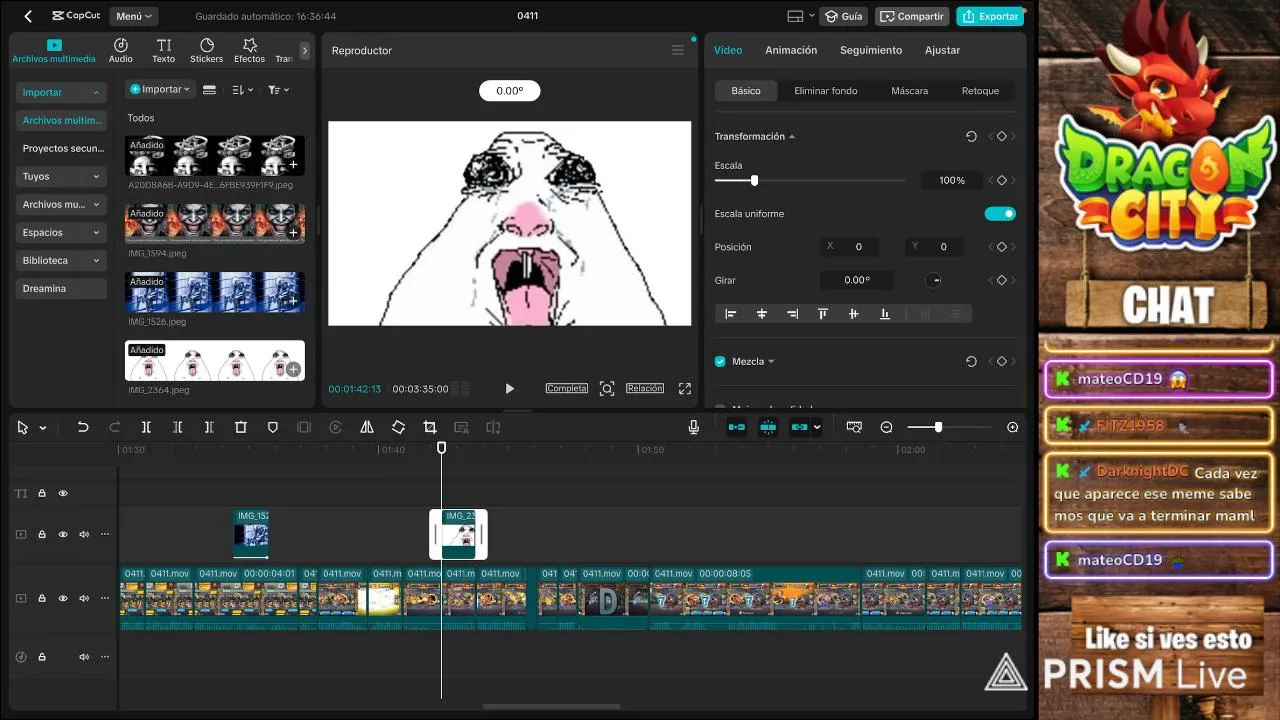Screen dimensions: 1280x720
Task: Switch to the Ajustar tab
Action: pos(942,50)
